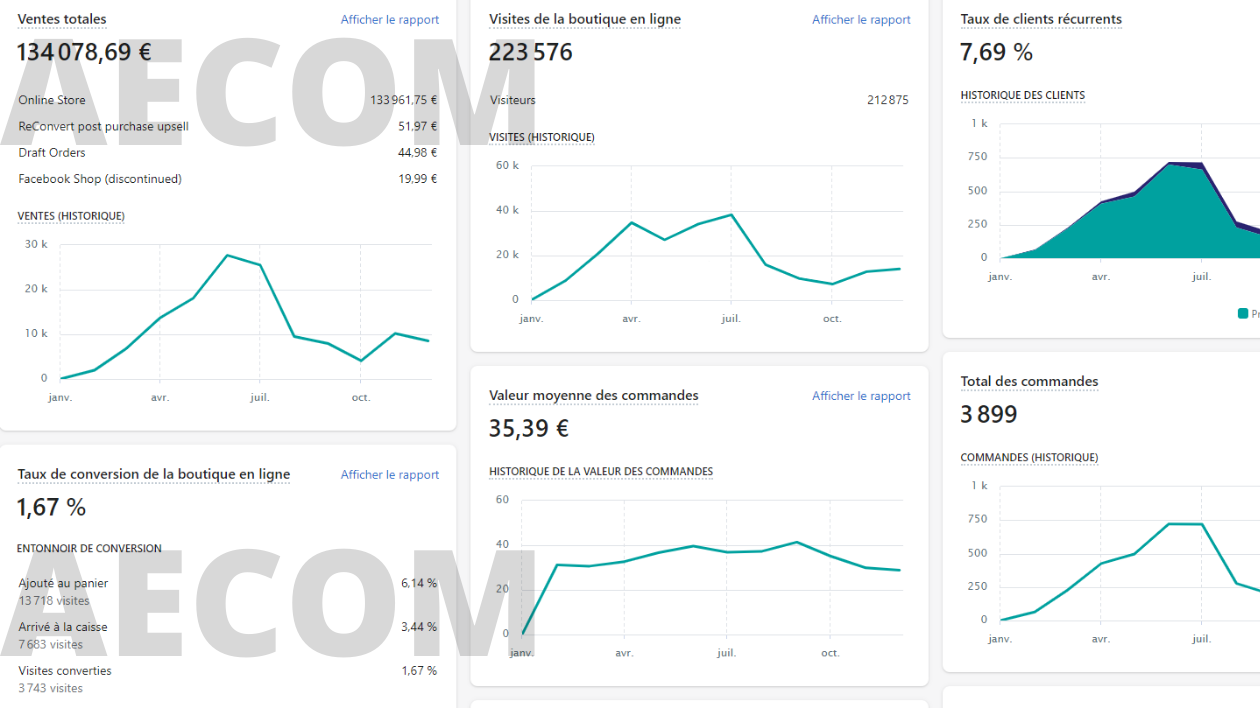The width and height of the screenshot is (1260, 708).
Task: Click the Ventes totales card title
Action: point(62,19)
